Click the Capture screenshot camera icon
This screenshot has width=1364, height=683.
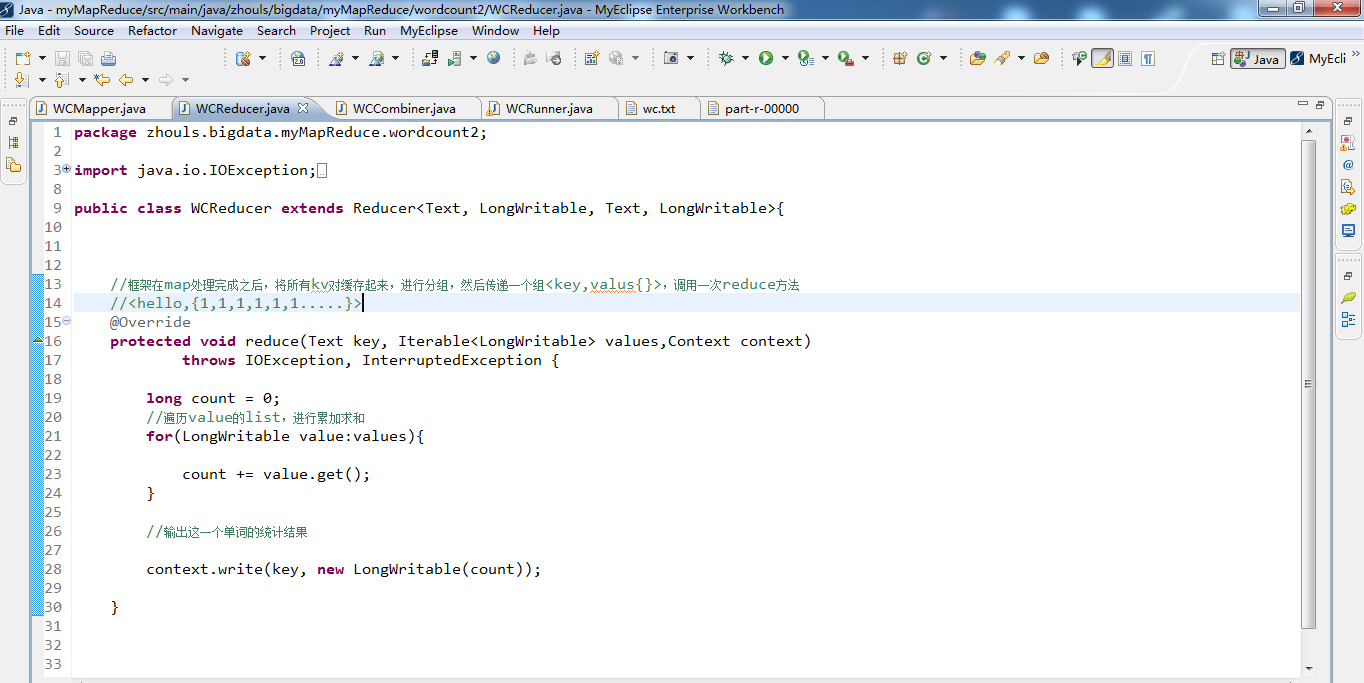tap(670, 58)
